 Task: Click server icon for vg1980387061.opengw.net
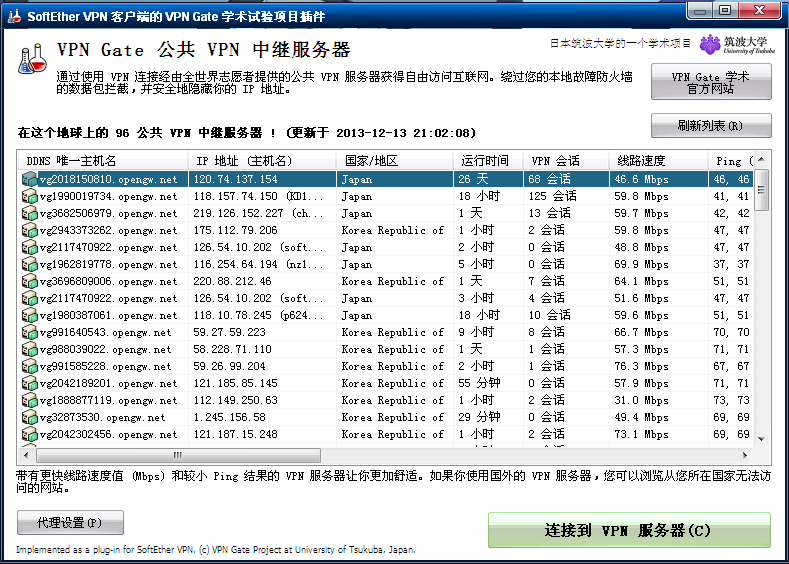30,315
